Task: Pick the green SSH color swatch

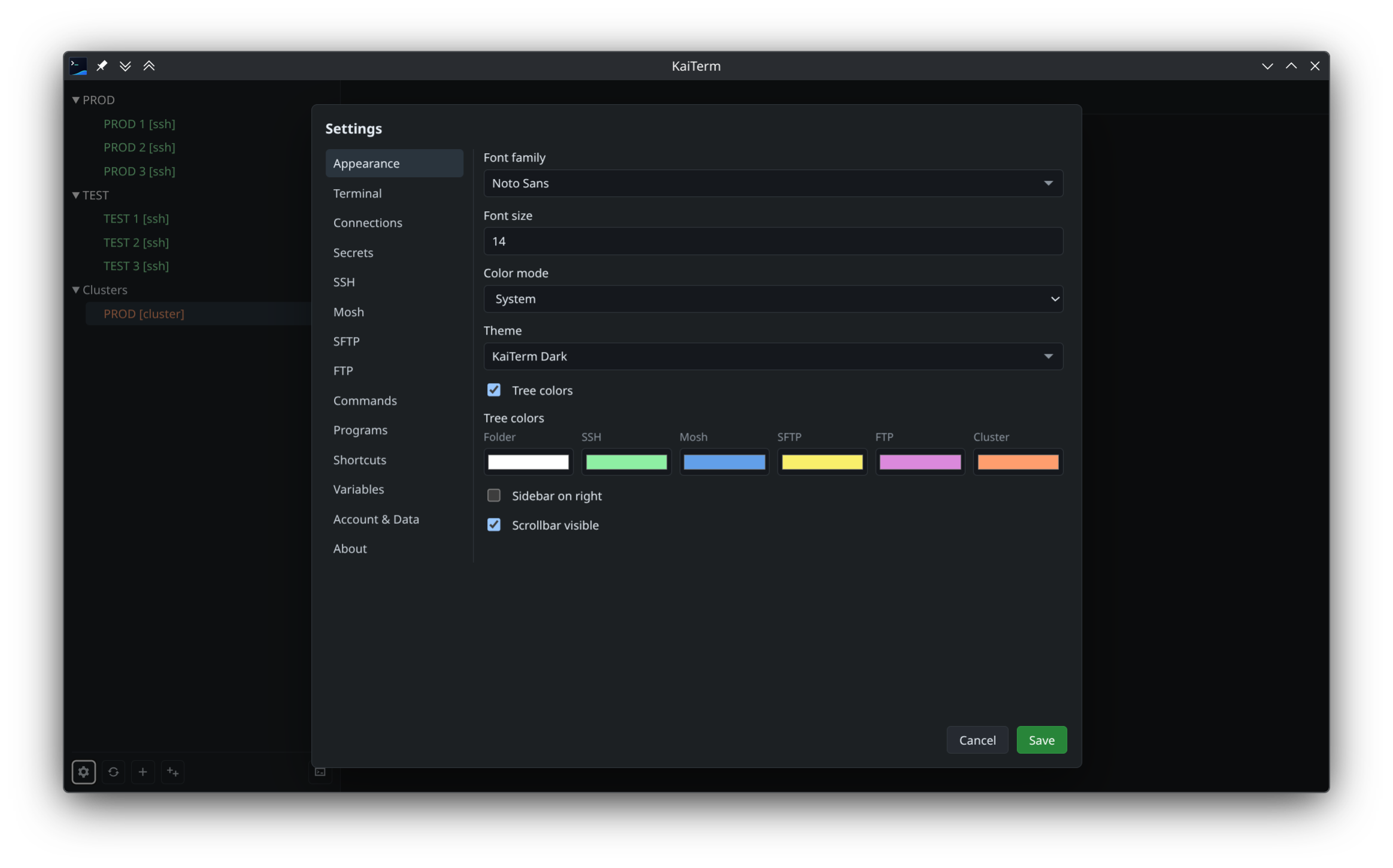Action: click(x=626, y=462)
